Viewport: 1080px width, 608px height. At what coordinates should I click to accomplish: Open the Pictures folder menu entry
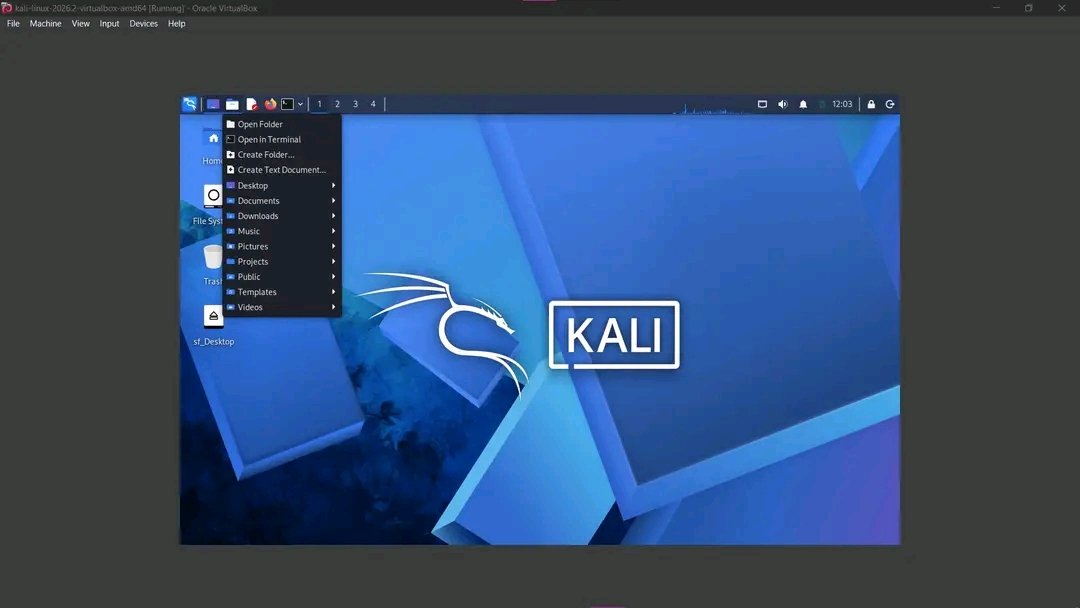pyautogui.click(x=282, y=246)
